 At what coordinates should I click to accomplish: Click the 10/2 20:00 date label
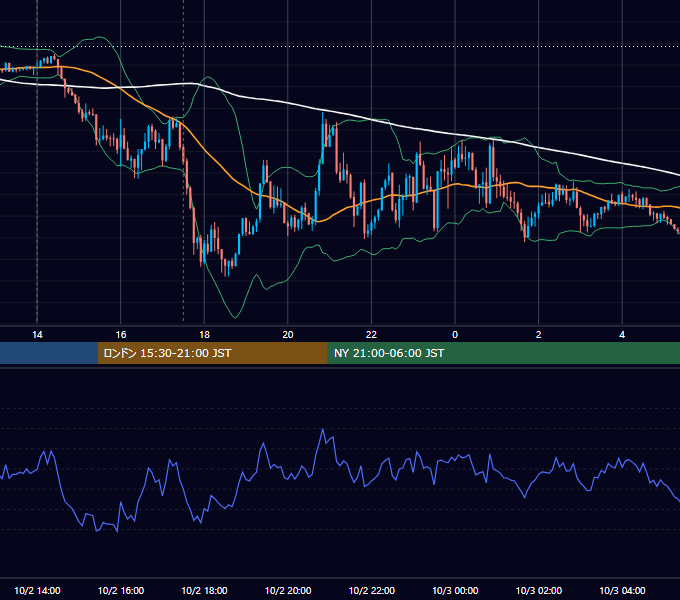pyautogui.click(x=288, y=590)
